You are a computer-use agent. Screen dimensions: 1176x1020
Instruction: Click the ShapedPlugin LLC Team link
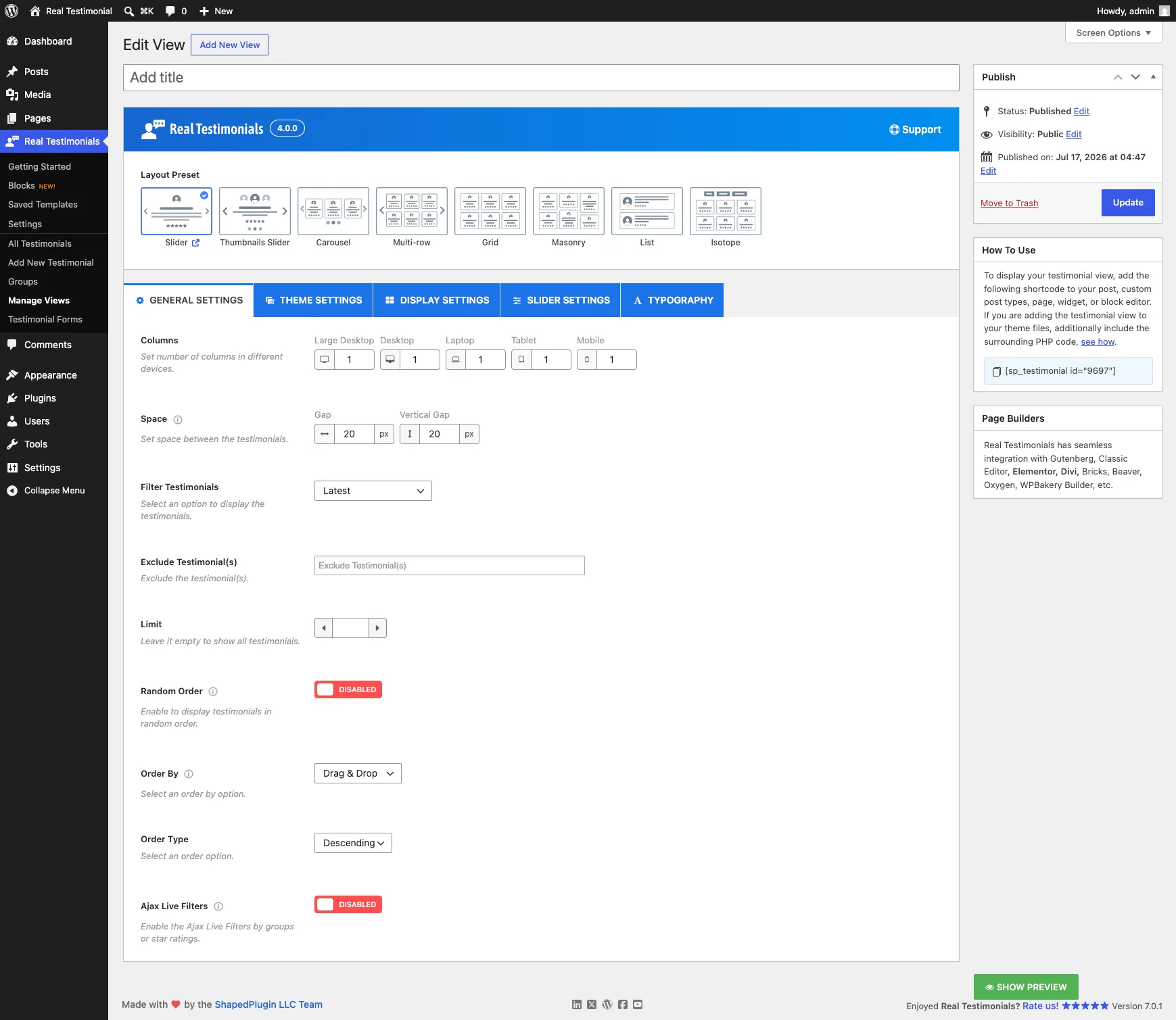pyautogui.click(x=268, y=1004)
